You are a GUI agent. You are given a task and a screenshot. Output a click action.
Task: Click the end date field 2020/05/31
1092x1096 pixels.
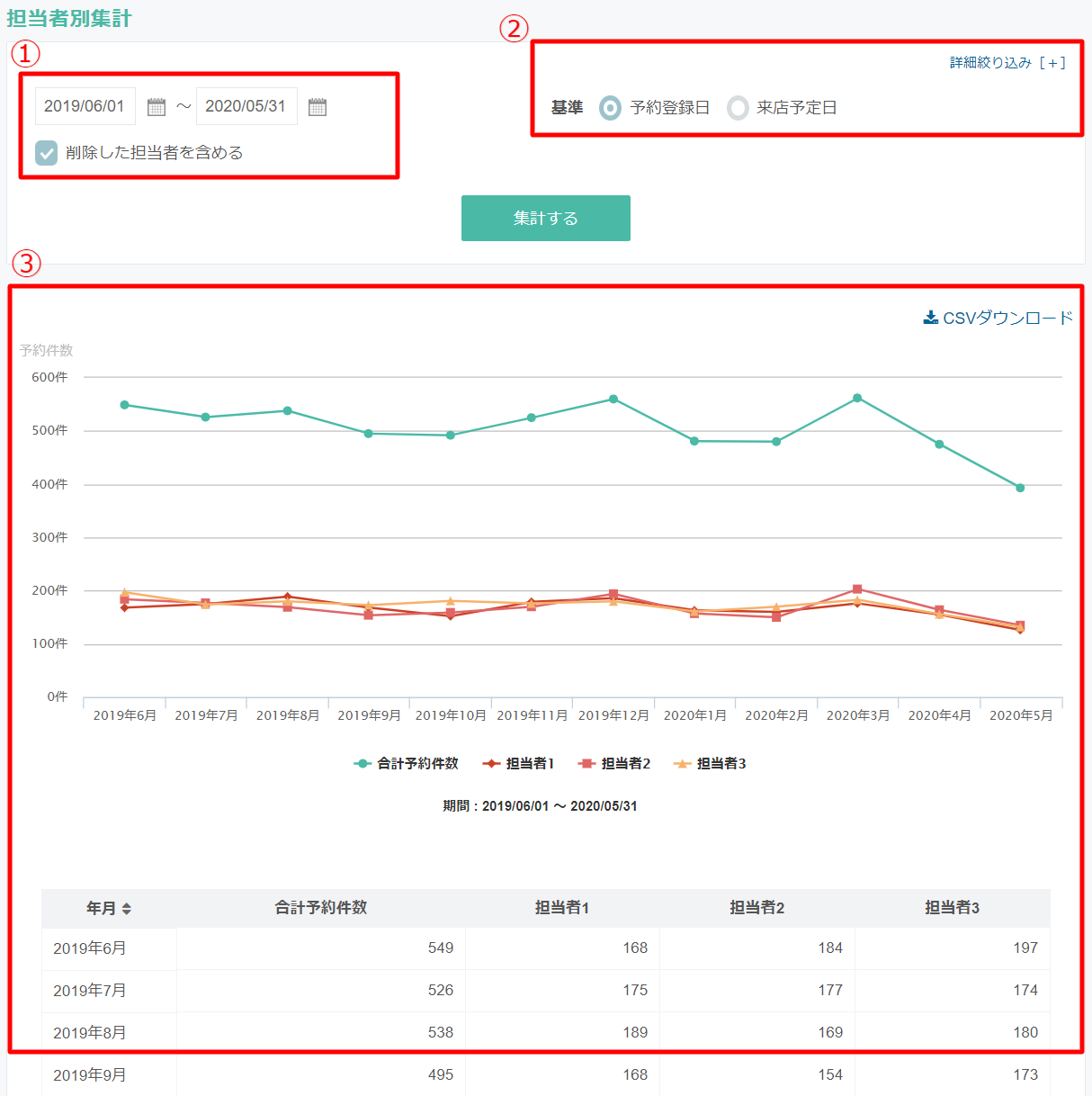tap(246, 106)
